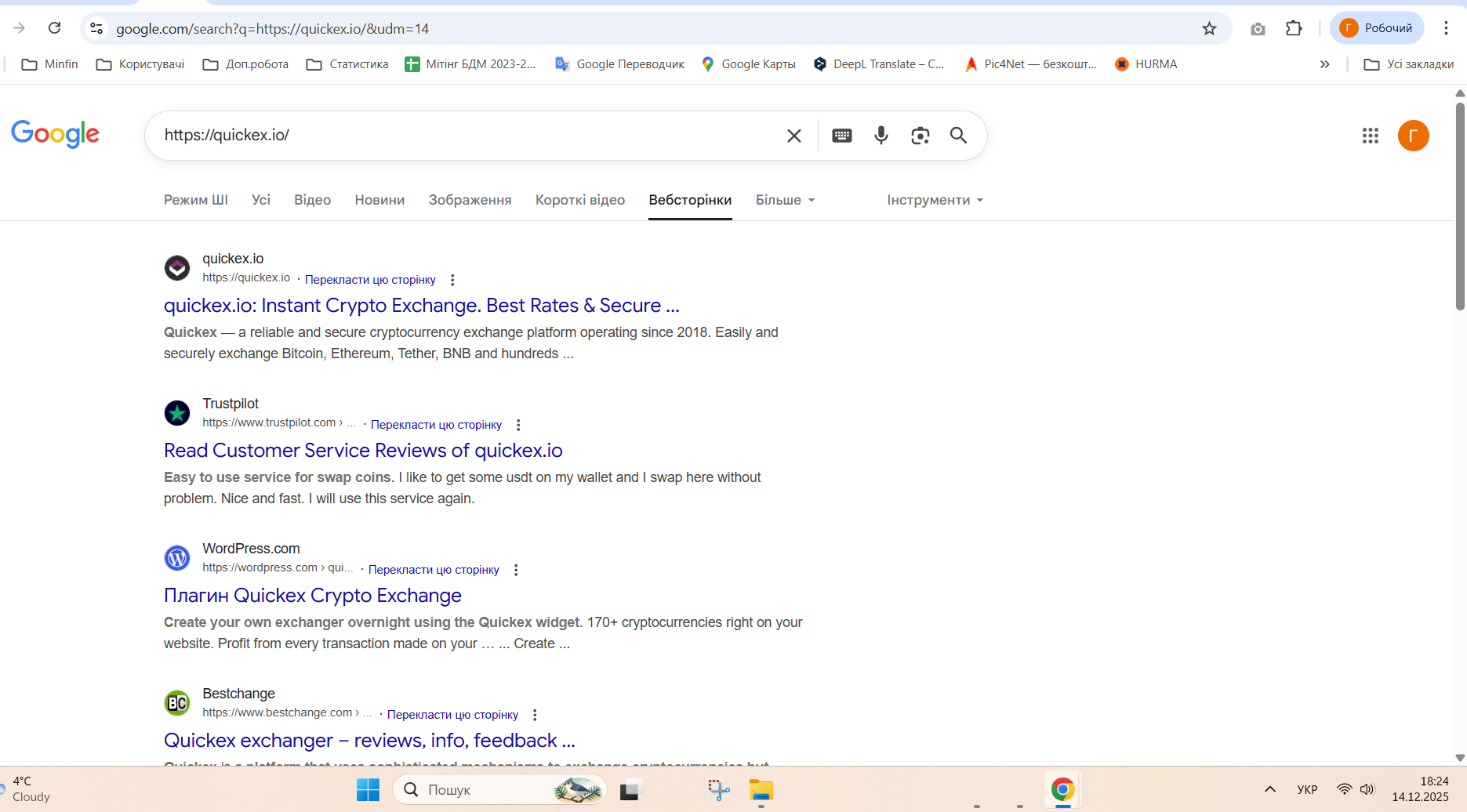Open Плагин Quickex Crypto Exchange link
Screen dimensions: 1467x812
(x=313, y=596)
